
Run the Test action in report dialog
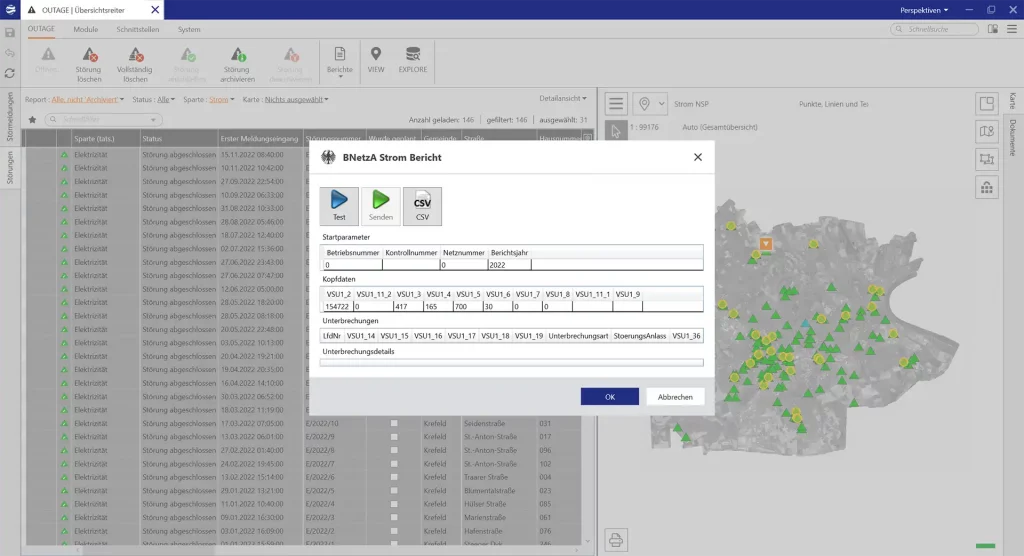coord(339,206)
